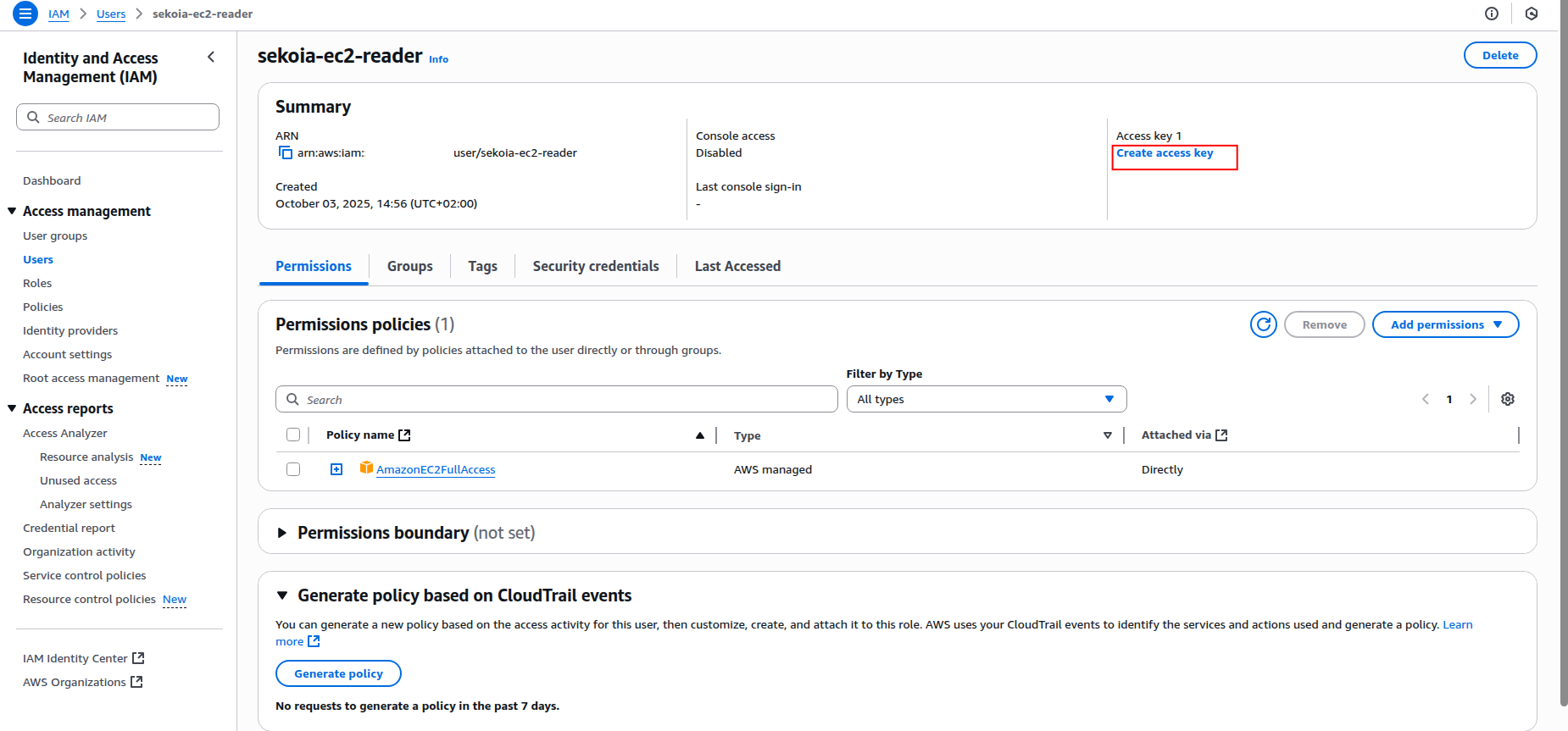Viewport: 1568px width, 731px height.
Task: Click the Generate policy button
Action: [x=338, y=673]
